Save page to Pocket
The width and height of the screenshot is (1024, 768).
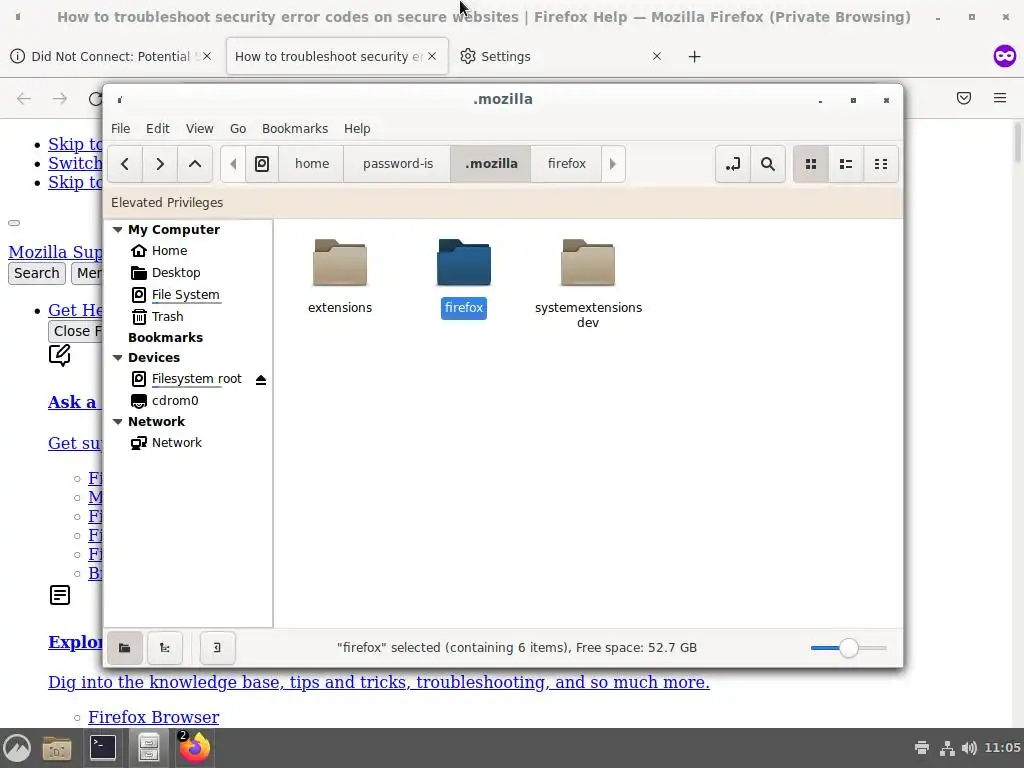point(964,99)
